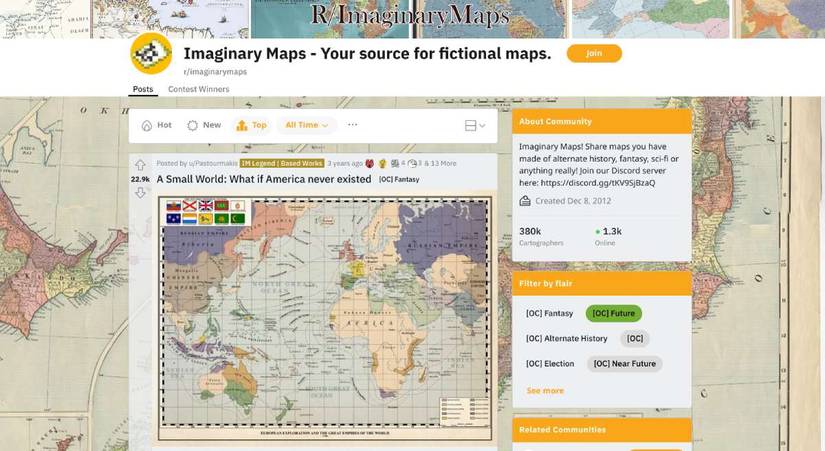Viewport: 825px width, 451px height.
Task: Switch to the Posts tab
Action: pyautogui.click(x=143, y=89)
